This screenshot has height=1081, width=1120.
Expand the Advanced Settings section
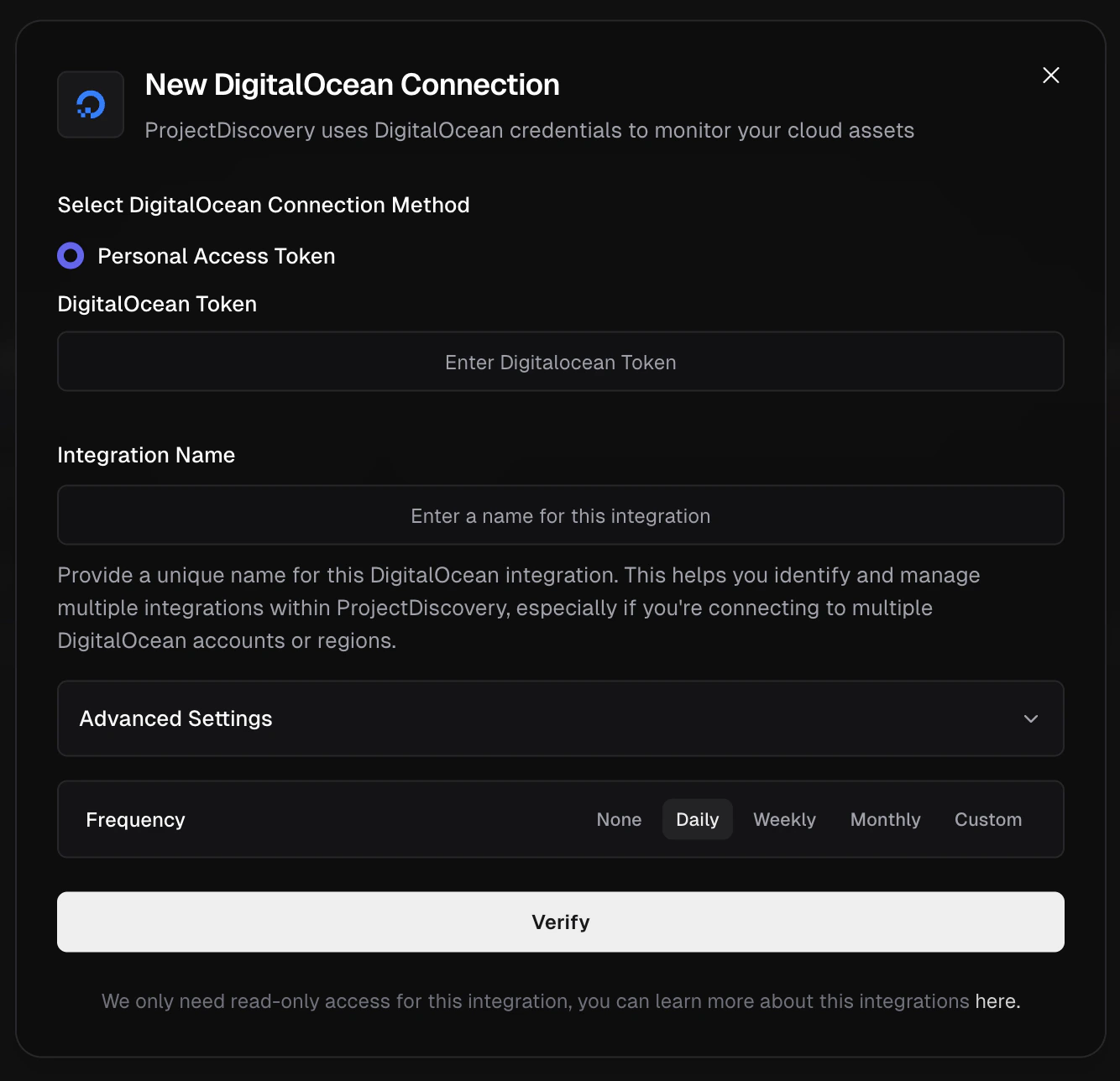(x=560, y=718)
